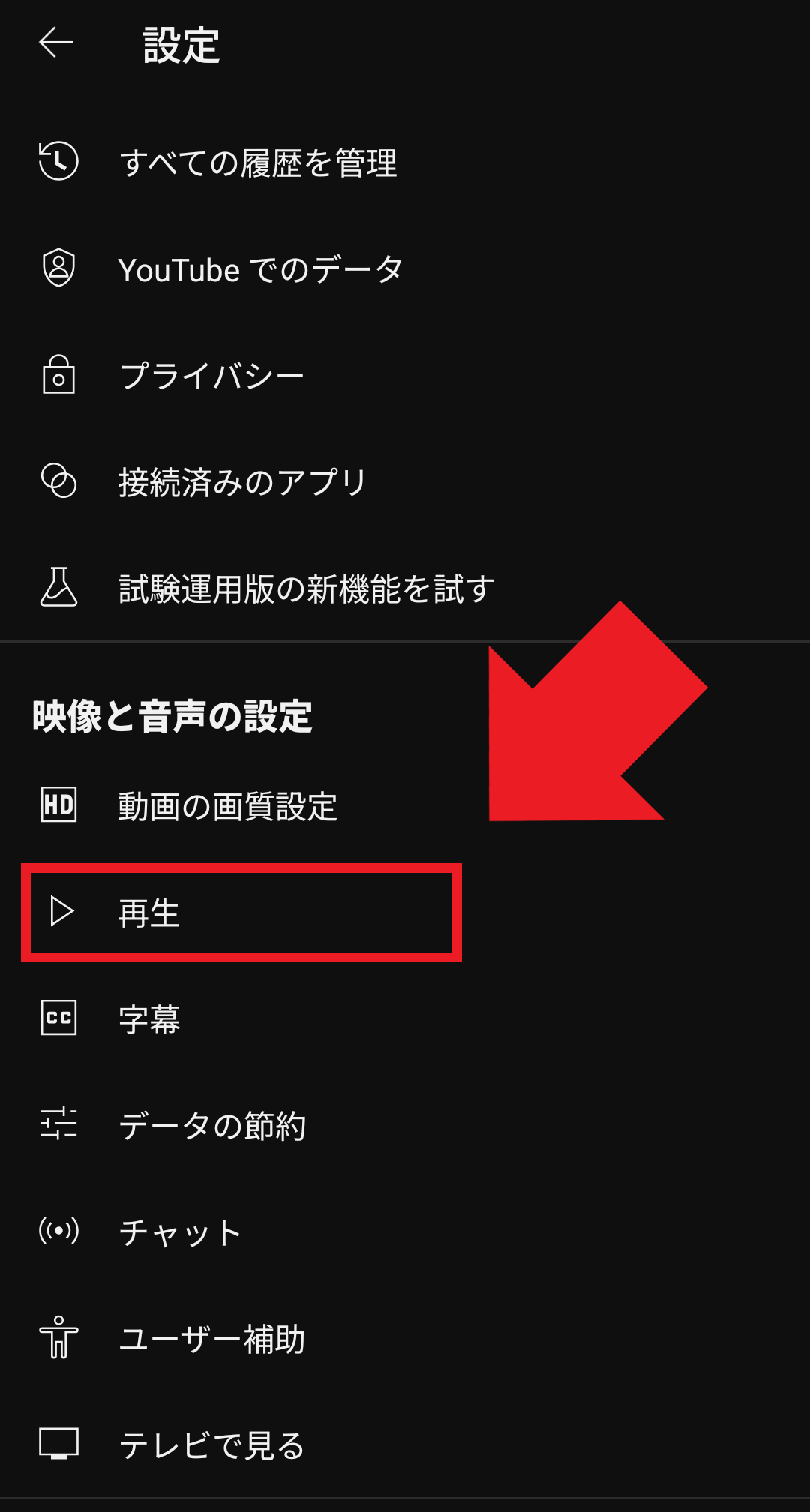The width and height of the screenshot is (810, 1512).
Task: Open YouTube でのデータ
Action: pyautogui.click(x=405, y=268)
